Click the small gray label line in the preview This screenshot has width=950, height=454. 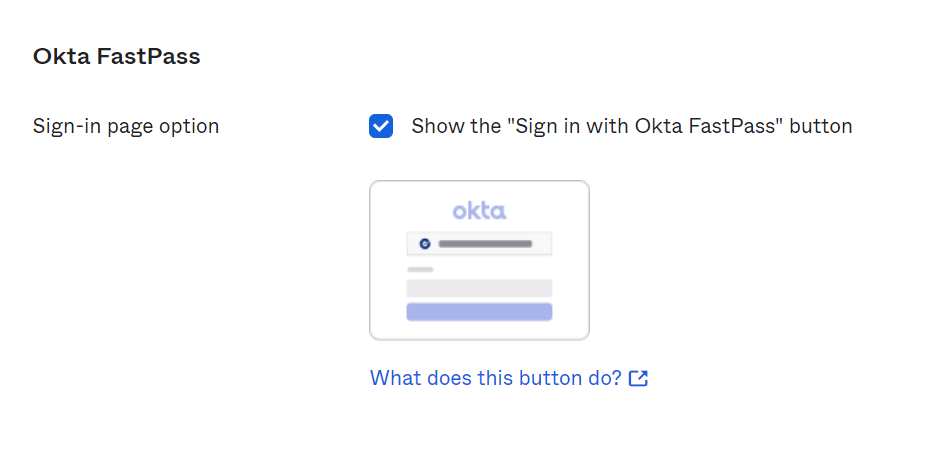(420, 269)
